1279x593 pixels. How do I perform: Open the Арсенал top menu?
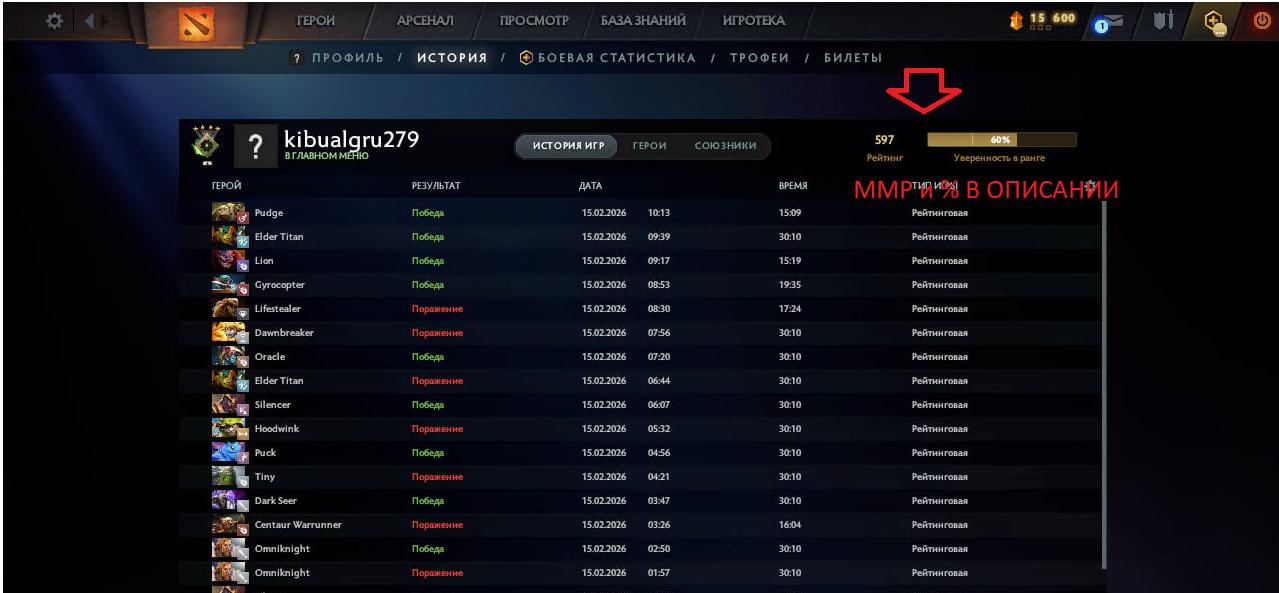coord(425,21)
